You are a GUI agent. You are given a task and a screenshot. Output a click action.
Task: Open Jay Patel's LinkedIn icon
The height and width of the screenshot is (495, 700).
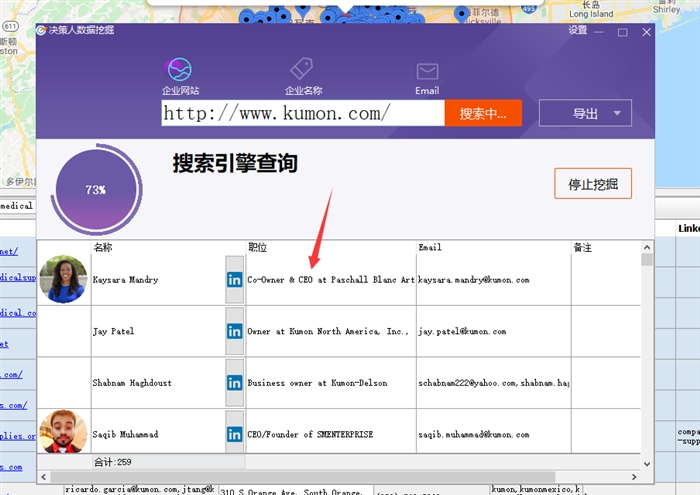234,331
